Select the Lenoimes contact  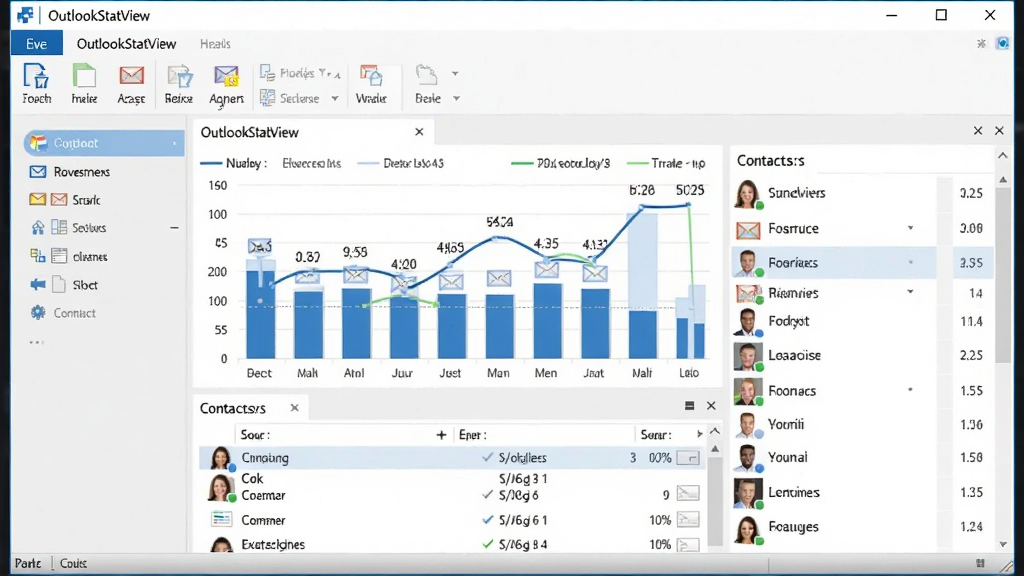click(862, 492)
